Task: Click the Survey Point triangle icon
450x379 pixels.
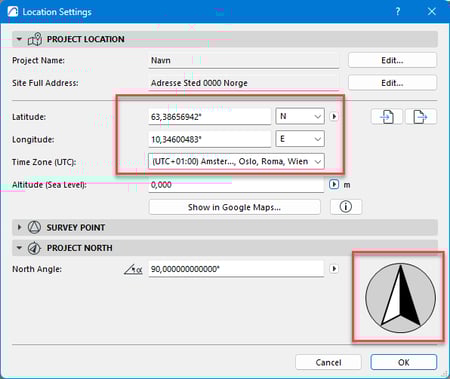Action: click(34, 227)
